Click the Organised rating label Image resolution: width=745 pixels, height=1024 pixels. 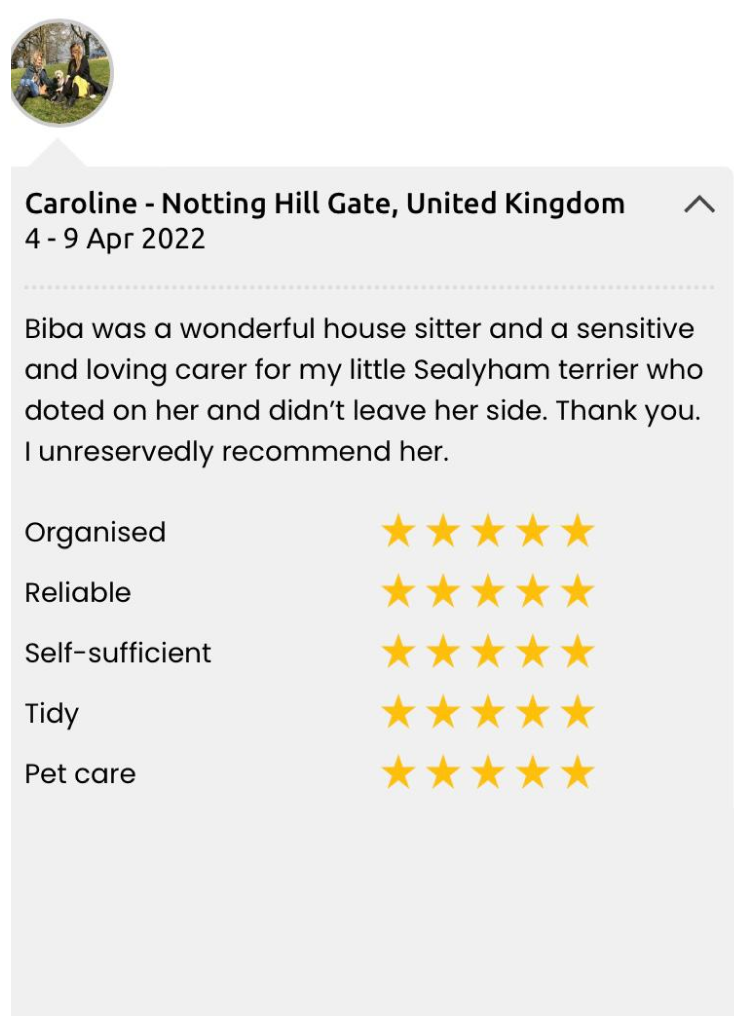95,532
